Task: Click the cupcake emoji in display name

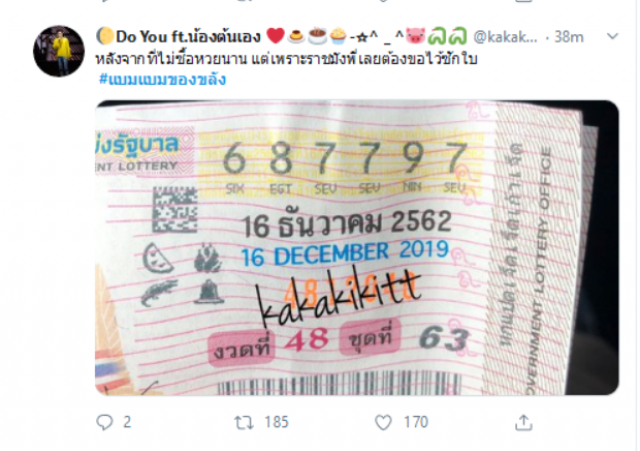Action: [338, 36]
